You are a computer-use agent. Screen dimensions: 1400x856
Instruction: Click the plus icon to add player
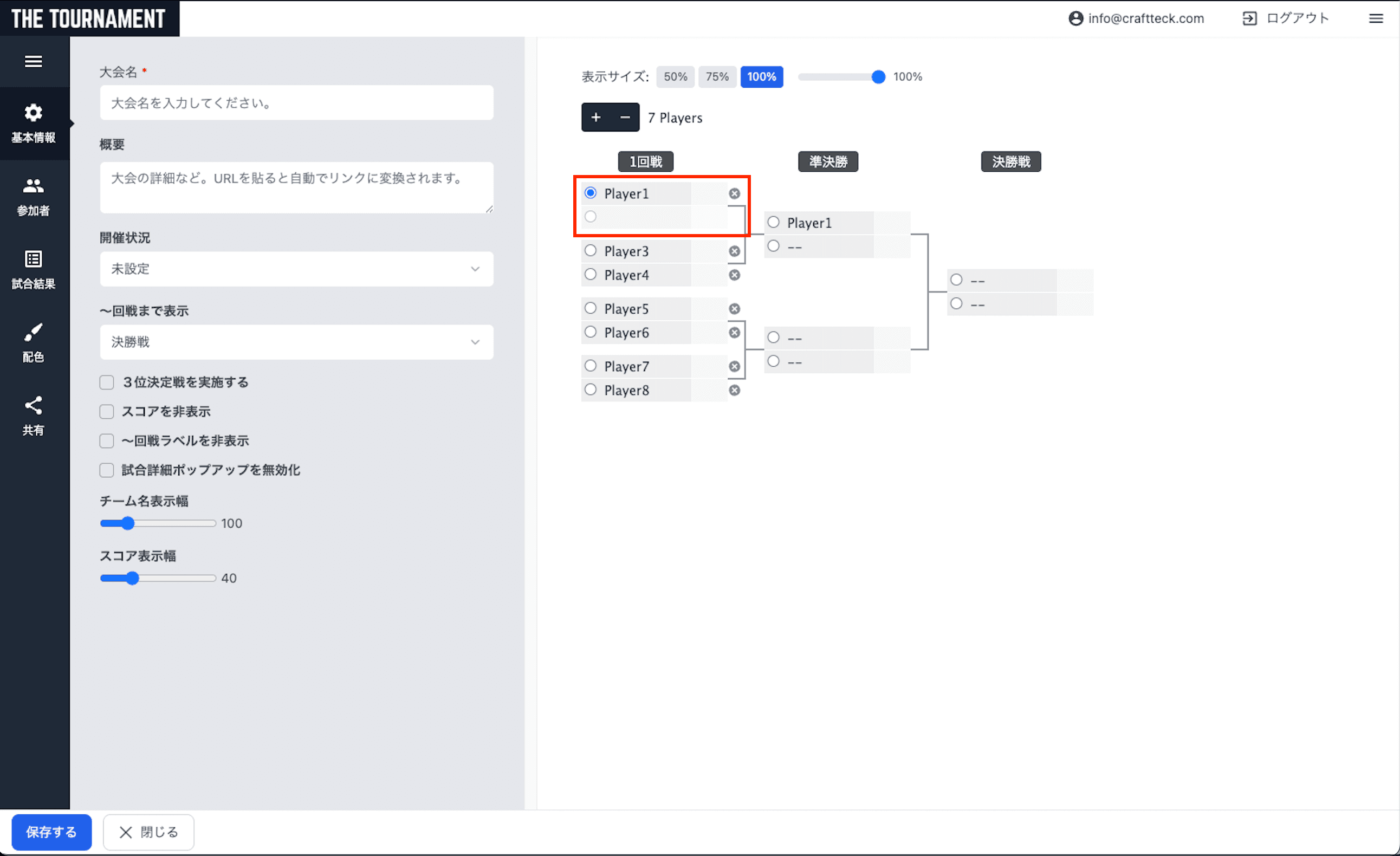click(595, 118)
